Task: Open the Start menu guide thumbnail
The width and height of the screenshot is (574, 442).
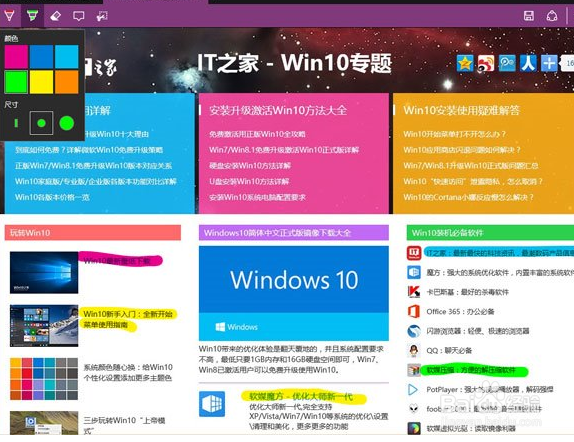Action: click(x=44, y=326)
